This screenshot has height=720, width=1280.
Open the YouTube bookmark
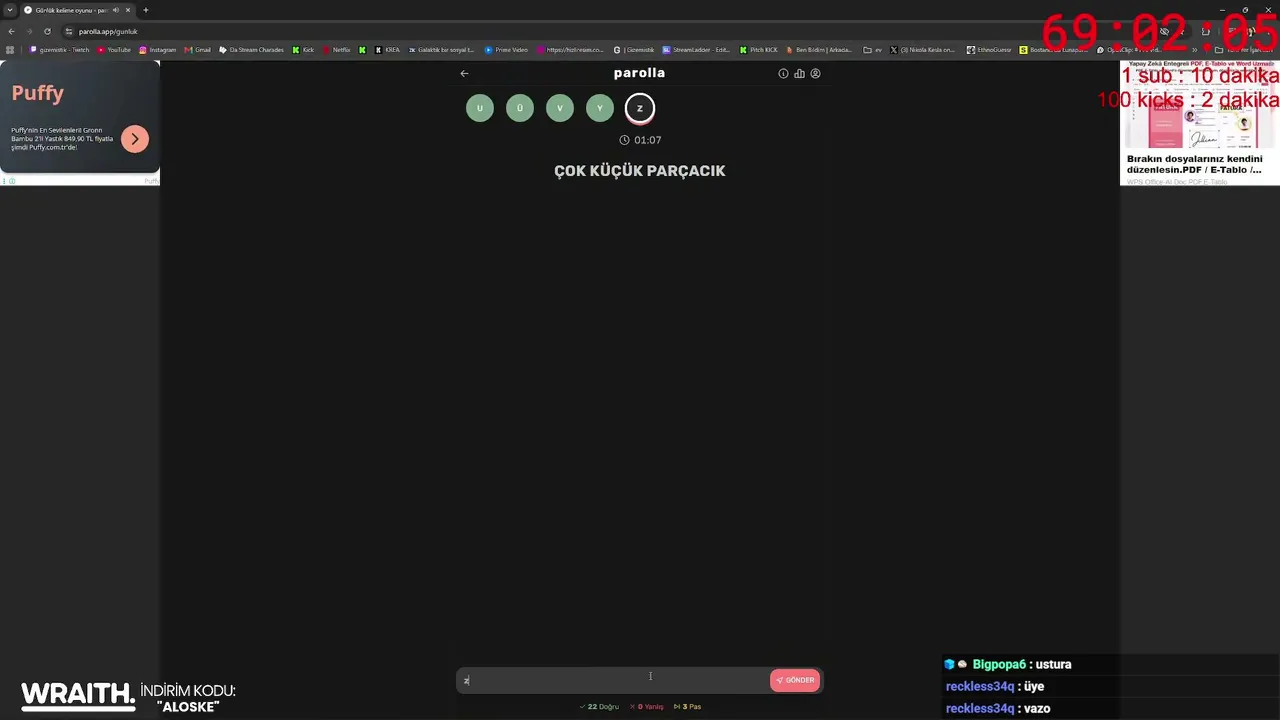[x=114, y=49]
